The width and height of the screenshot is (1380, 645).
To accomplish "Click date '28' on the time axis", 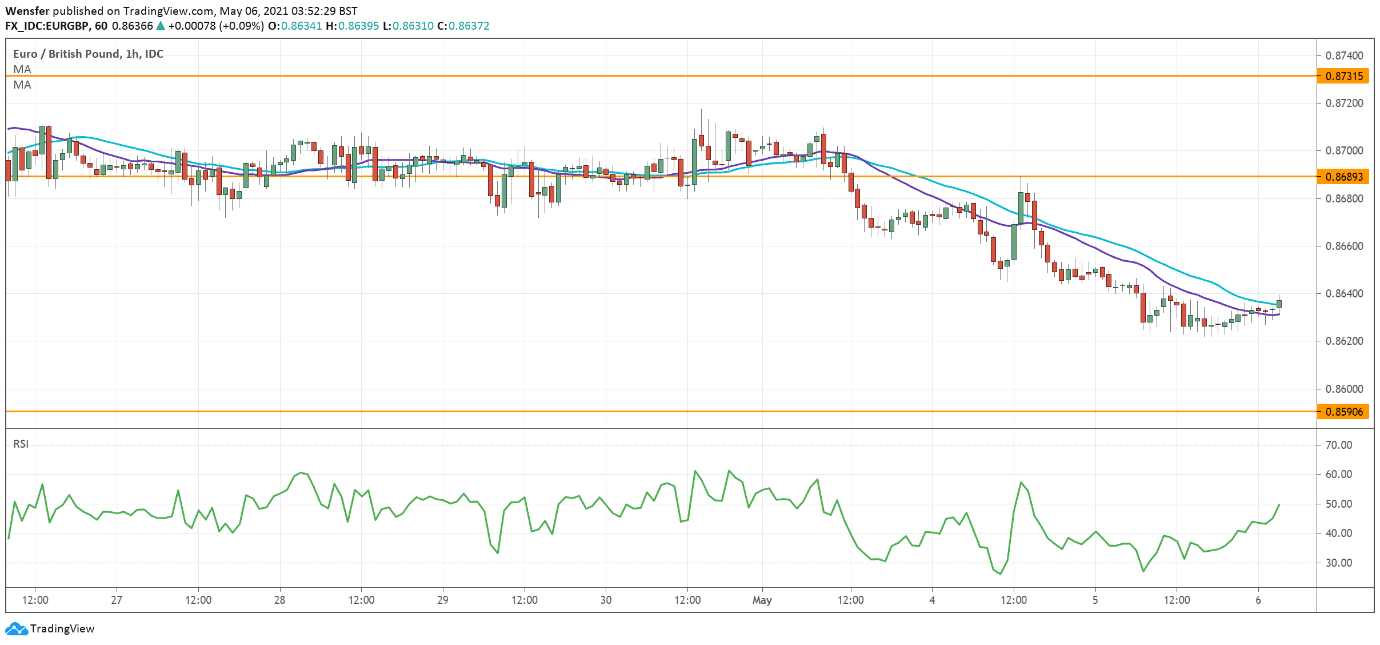I will (280, 600).
